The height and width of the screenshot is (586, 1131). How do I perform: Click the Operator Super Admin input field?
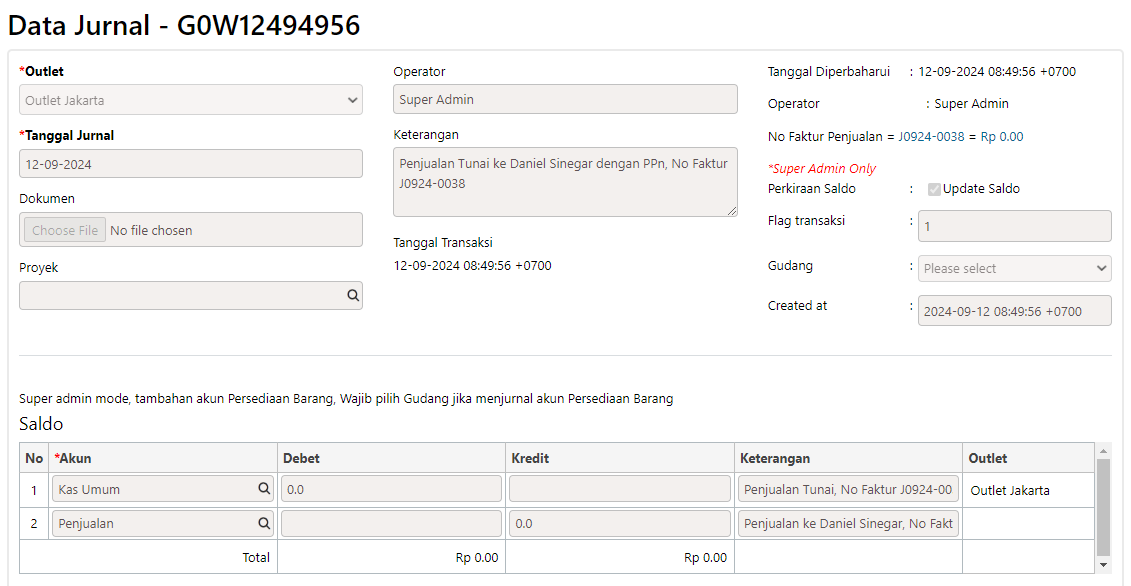coord(565,99)
